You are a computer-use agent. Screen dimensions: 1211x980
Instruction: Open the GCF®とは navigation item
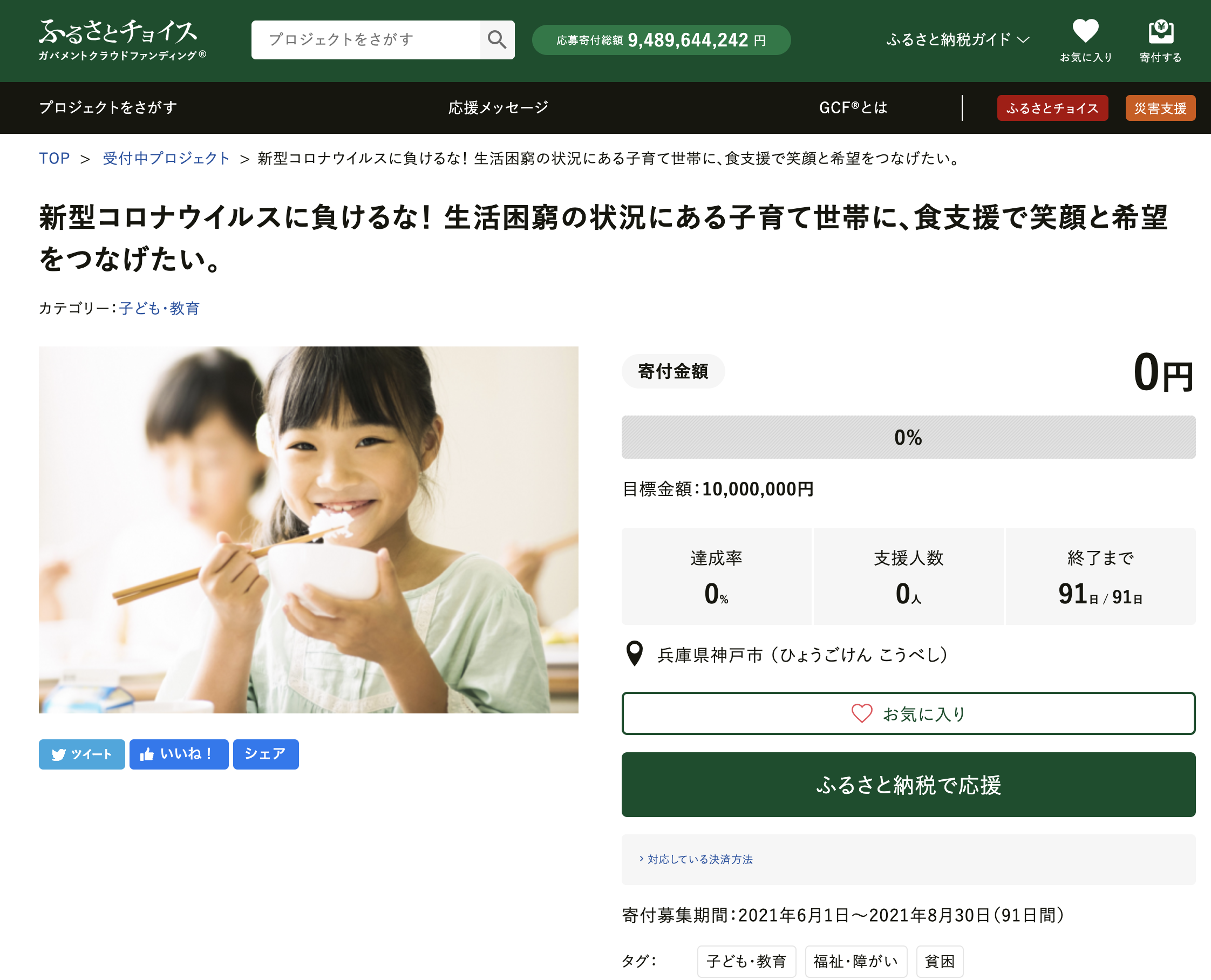853,107
